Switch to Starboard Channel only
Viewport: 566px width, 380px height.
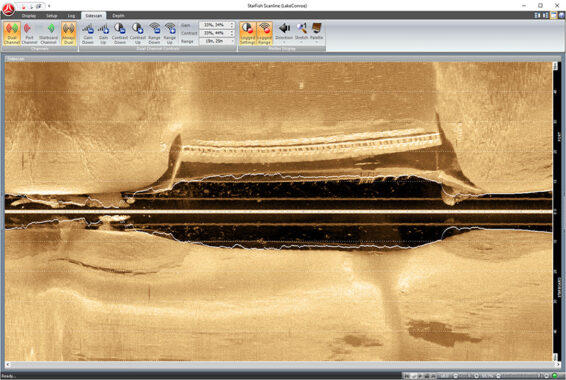click(48, 33)
